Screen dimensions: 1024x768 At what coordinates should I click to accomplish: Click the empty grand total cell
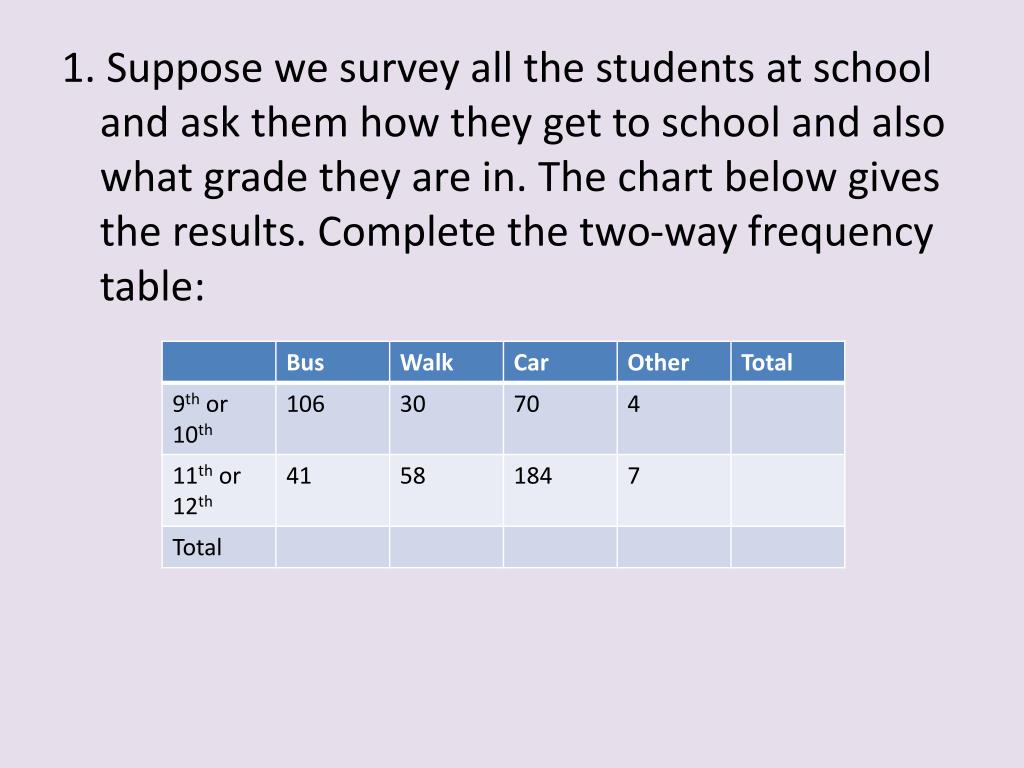tap(787, 547)
